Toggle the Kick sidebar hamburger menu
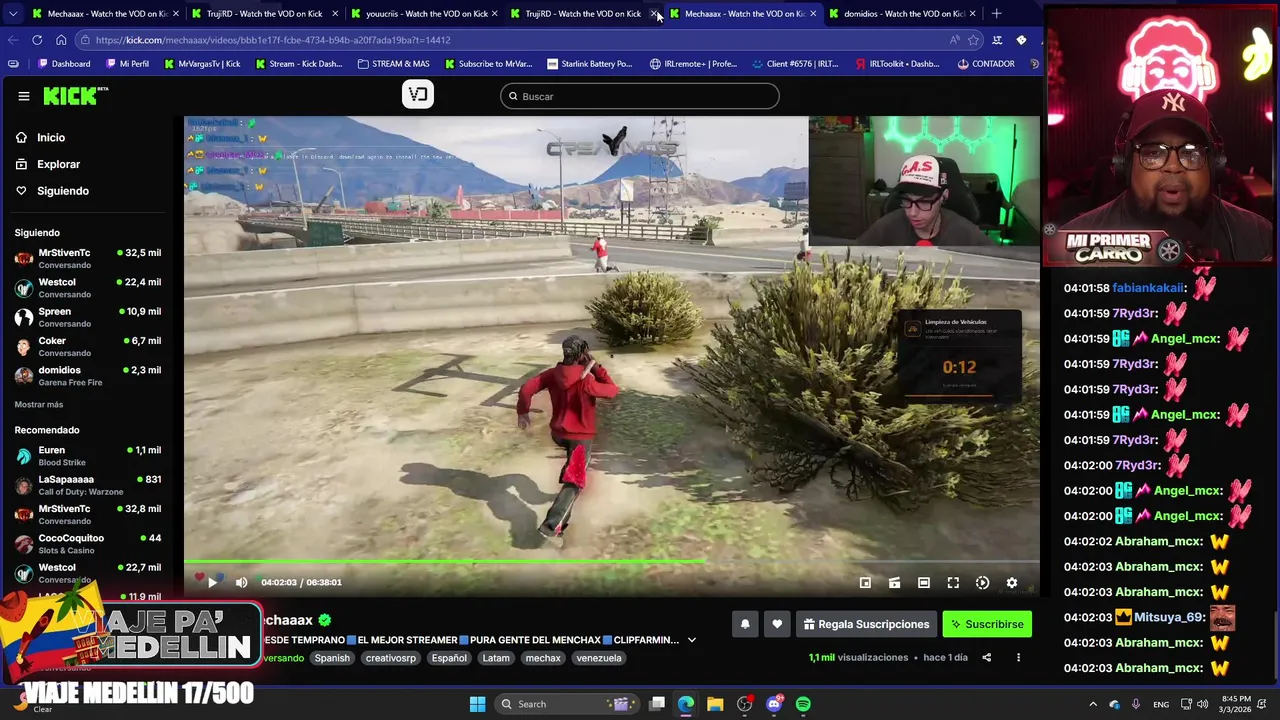This screenshot has height=720, width=1280. (23, 96)
